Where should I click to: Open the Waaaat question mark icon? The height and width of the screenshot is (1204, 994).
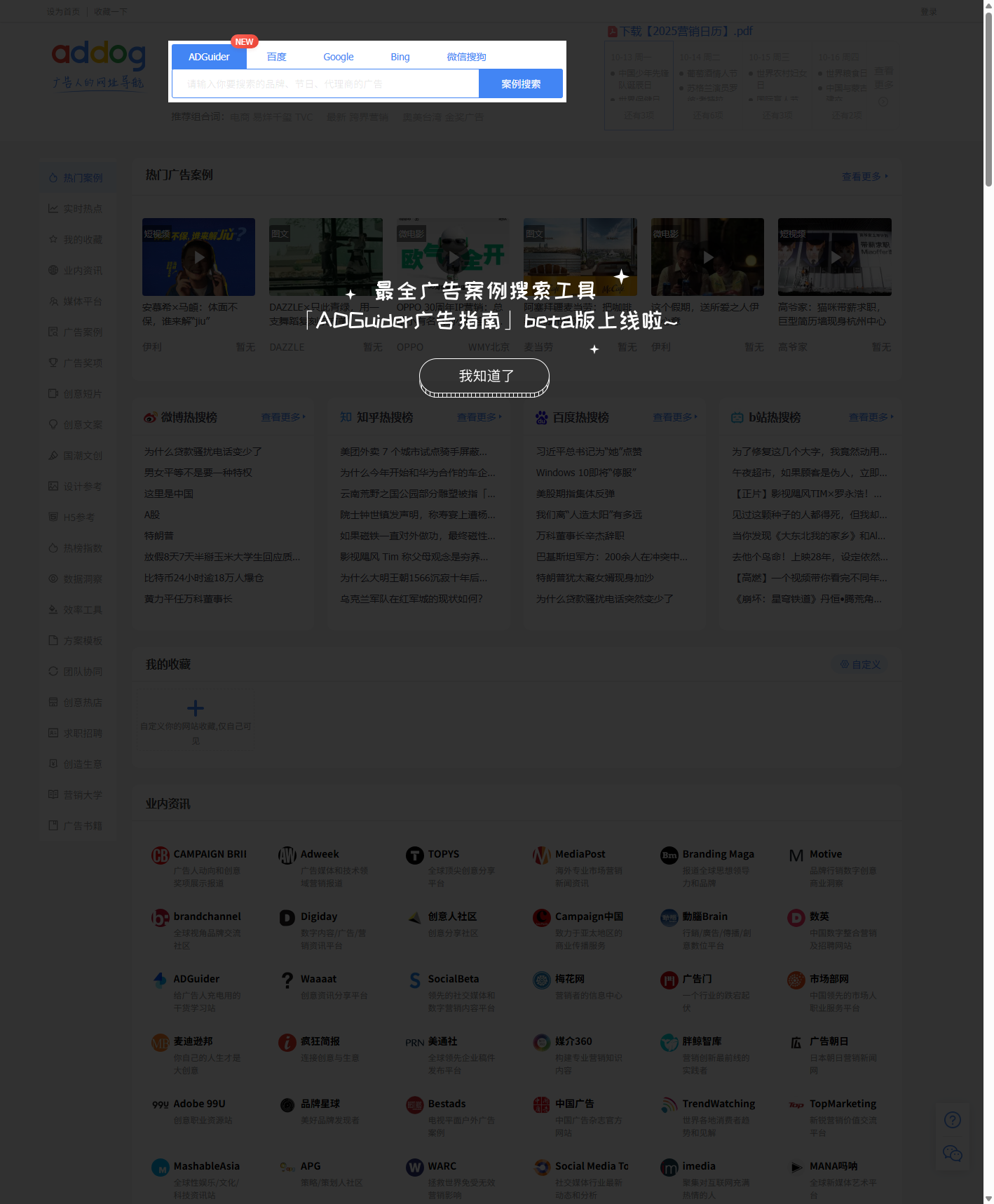(x=287, y=980)
